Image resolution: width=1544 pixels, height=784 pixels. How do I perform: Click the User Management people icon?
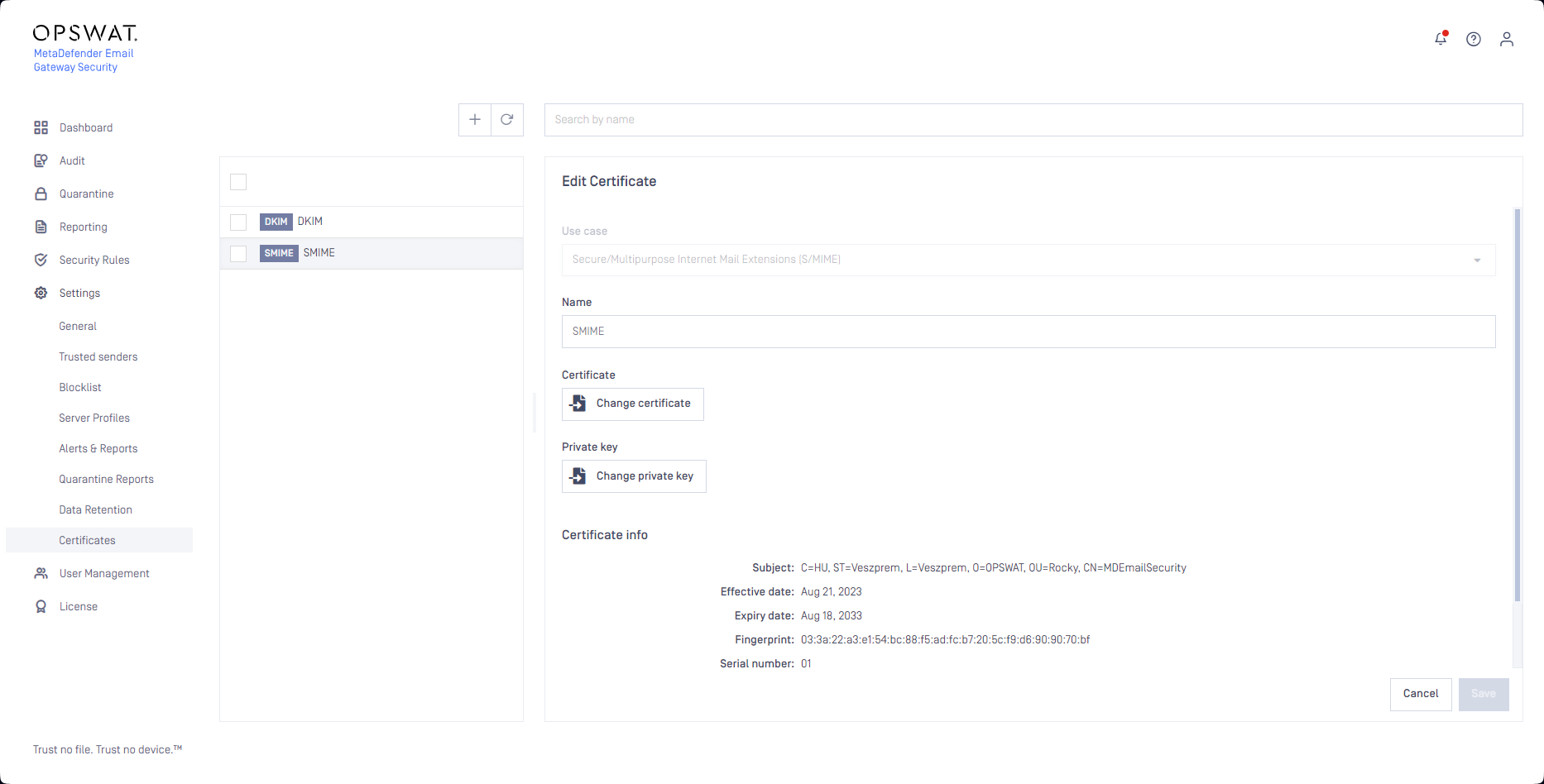coord(41,573)
